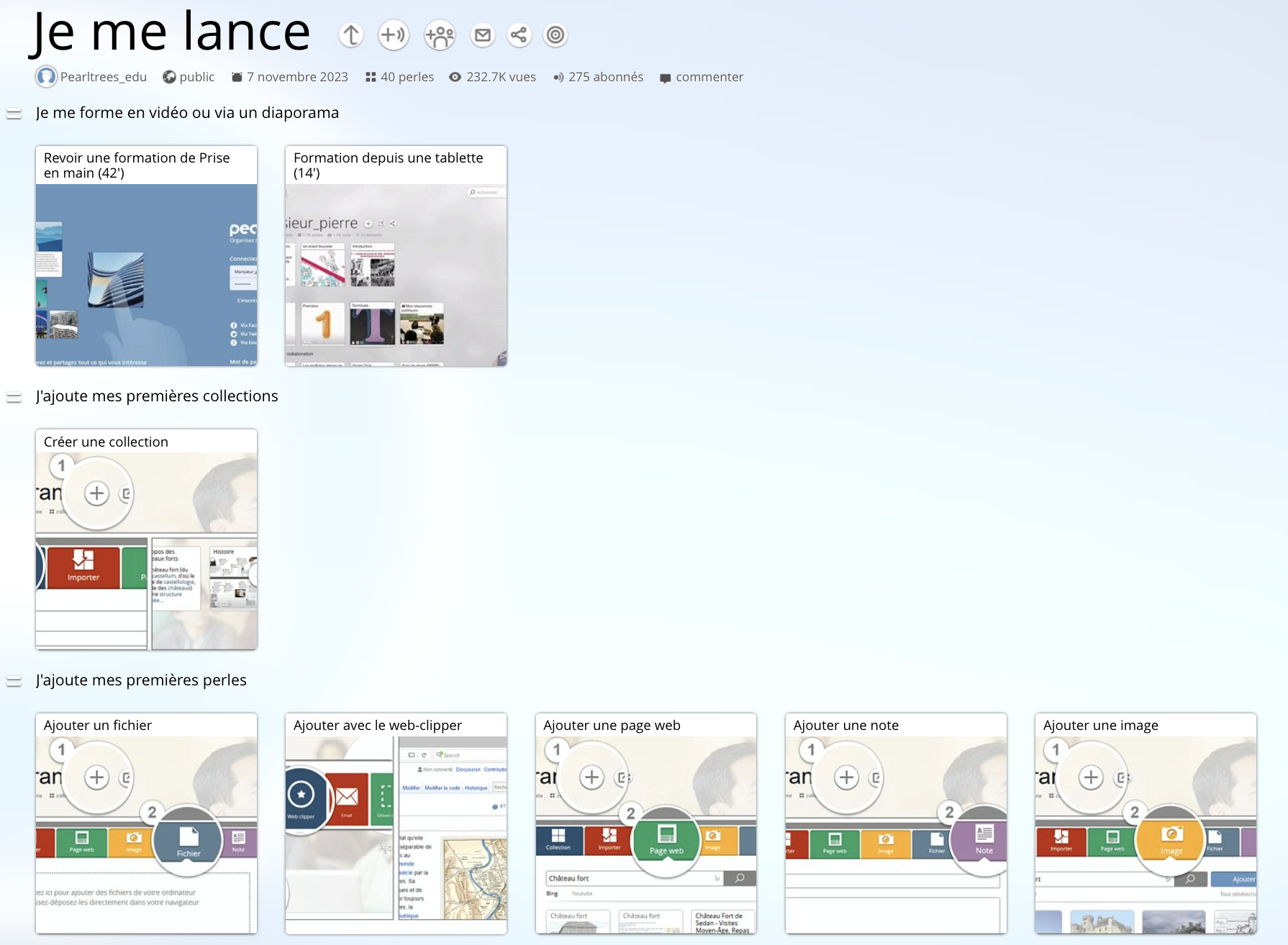Viewport: 1288px width, 945px height.
Task: Open 'Formation depuis une tablette' pearl
Action: click(x=396, y=256)
